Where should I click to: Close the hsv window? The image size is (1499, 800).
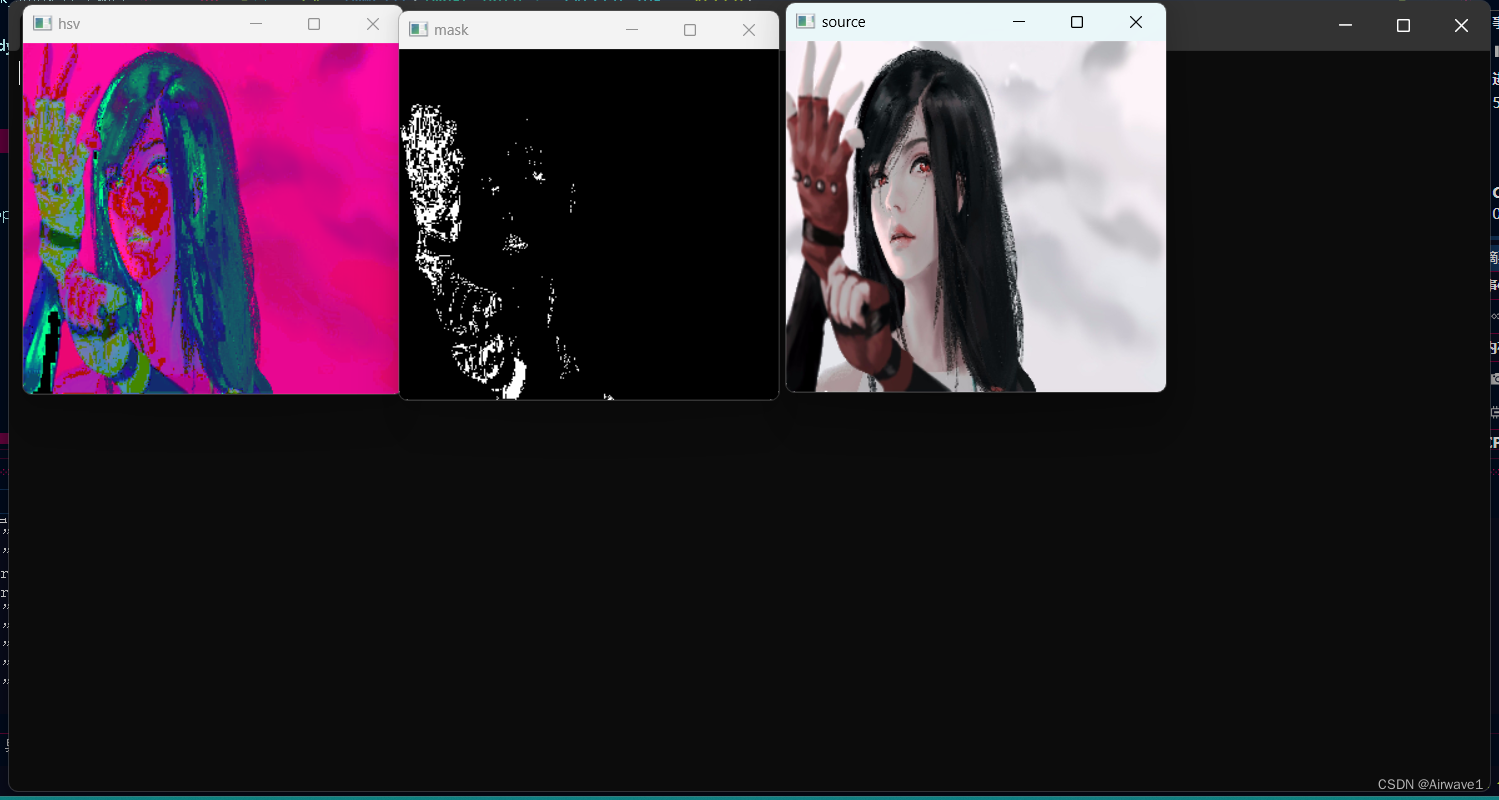coord(373,24)
